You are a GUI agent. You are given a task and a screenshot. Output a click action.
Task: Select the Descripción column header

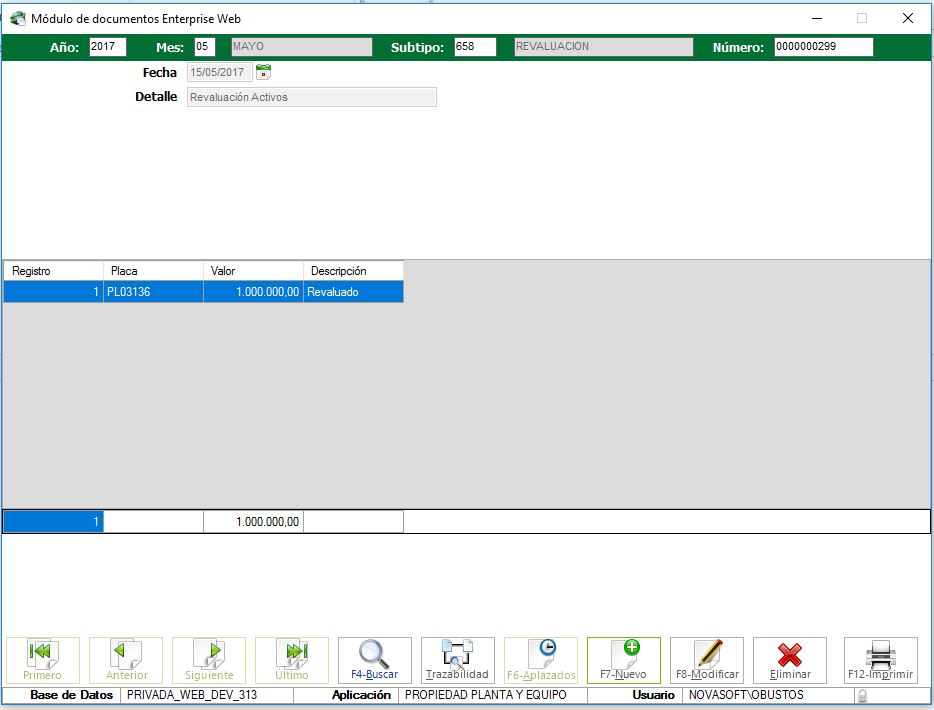[x=354, y=271]
